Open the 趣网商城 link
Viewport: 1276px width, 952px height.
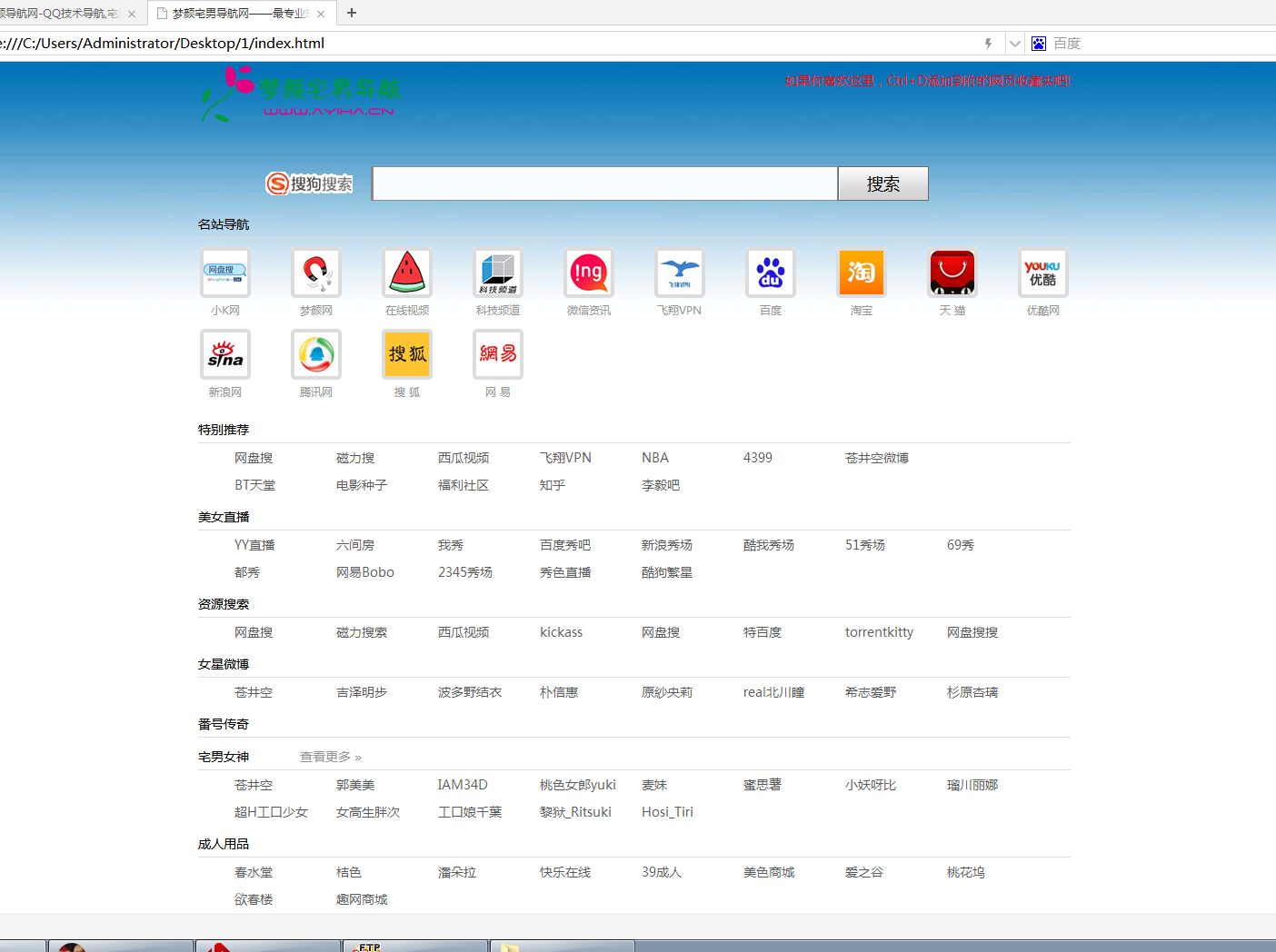click(x=362, y=899)
